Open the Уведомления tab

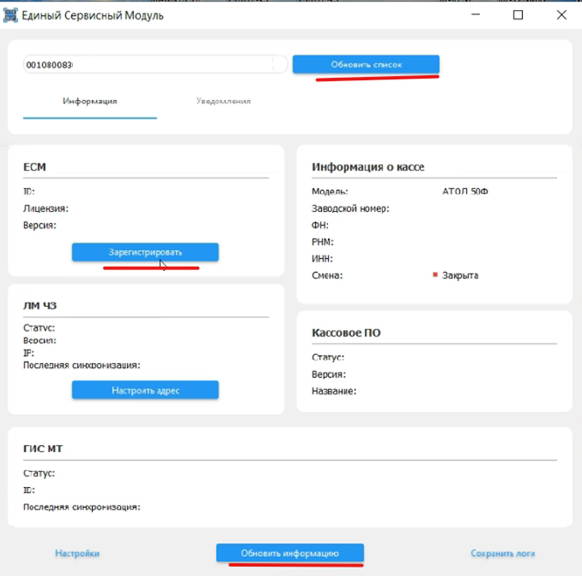coord(223,101)
